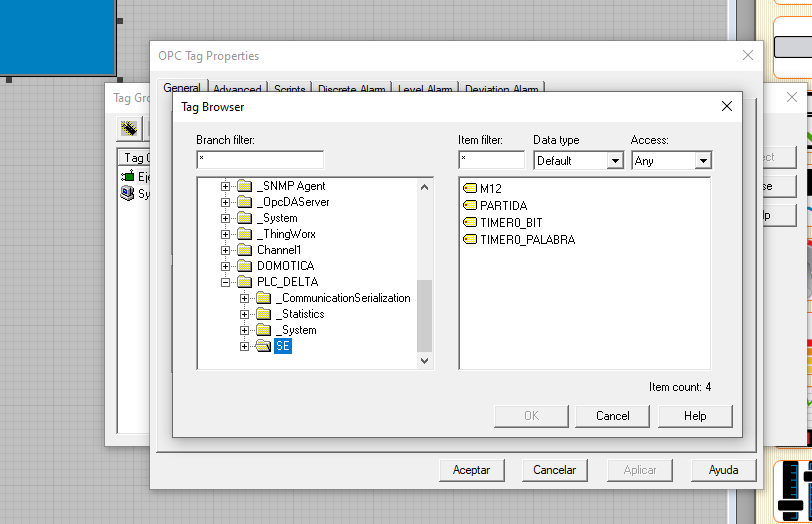Expand the _SNMP Agent branch
The image size is (812, 524).
pos(226,186)
